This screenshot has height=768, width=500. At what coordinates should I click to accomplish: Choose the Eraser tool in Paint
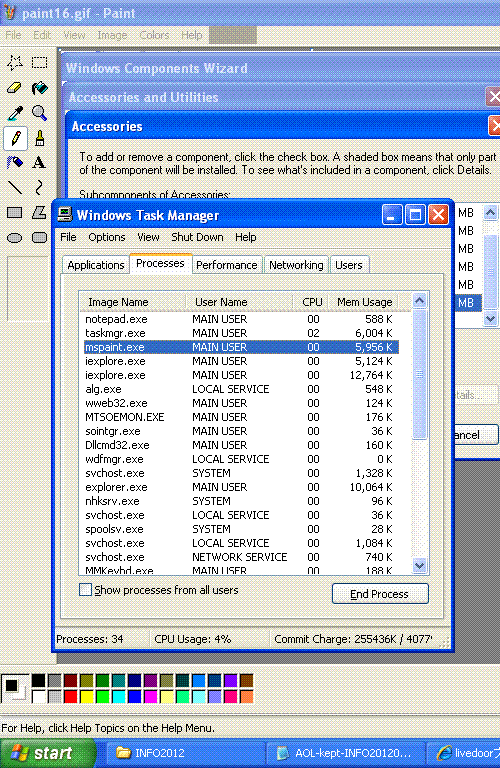point(15,88)
